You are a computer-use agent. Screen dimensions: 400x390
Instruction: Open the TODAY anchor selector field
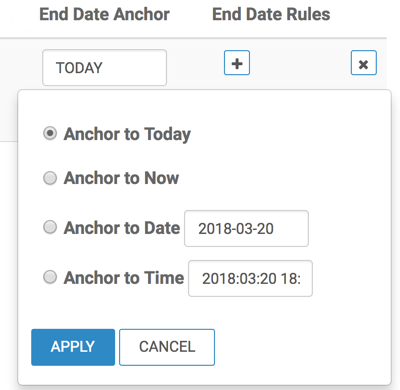pyautogui.click(x=104, y=68)
